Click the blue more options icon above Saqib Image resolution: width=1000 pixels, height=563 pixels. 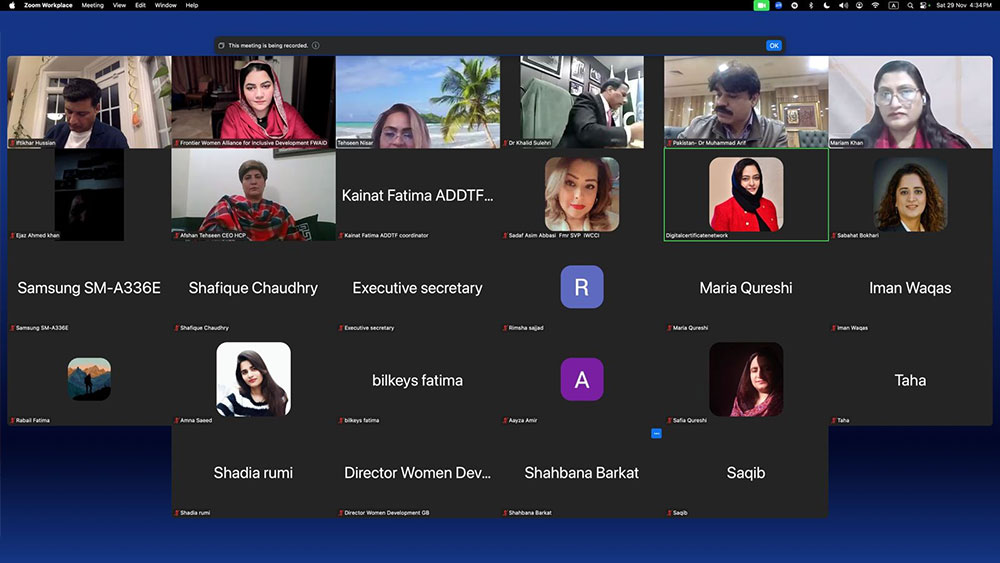coord(656,433)
